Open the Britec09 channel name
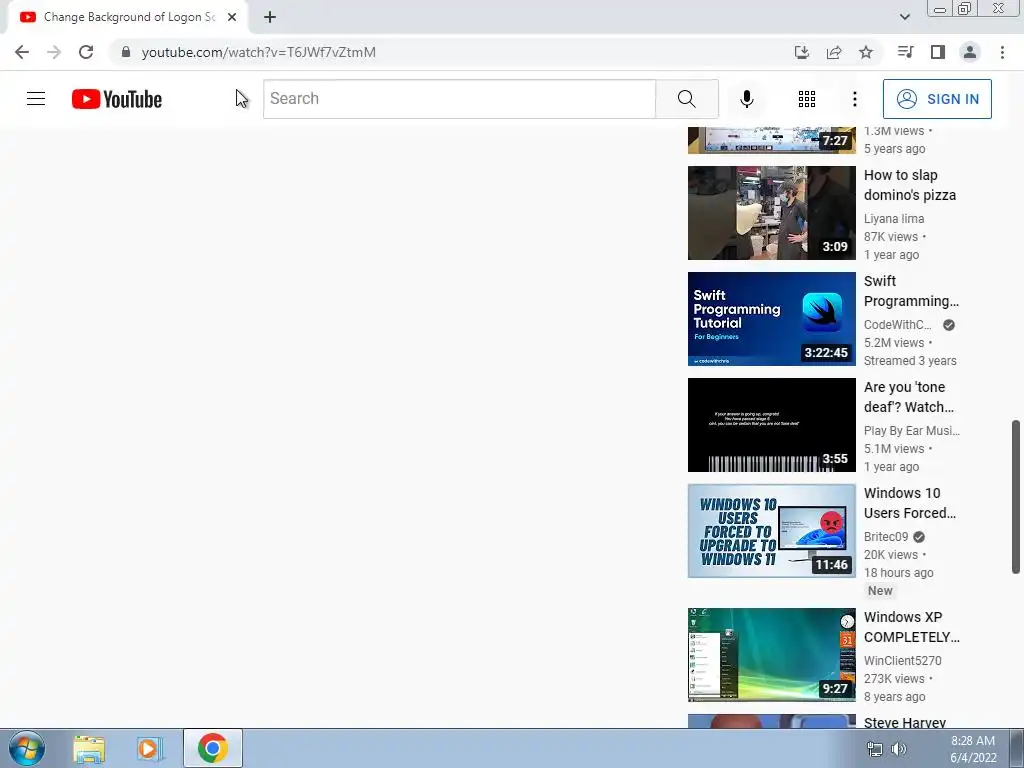This screenshot has height=768, width=1024. (886, 537)
